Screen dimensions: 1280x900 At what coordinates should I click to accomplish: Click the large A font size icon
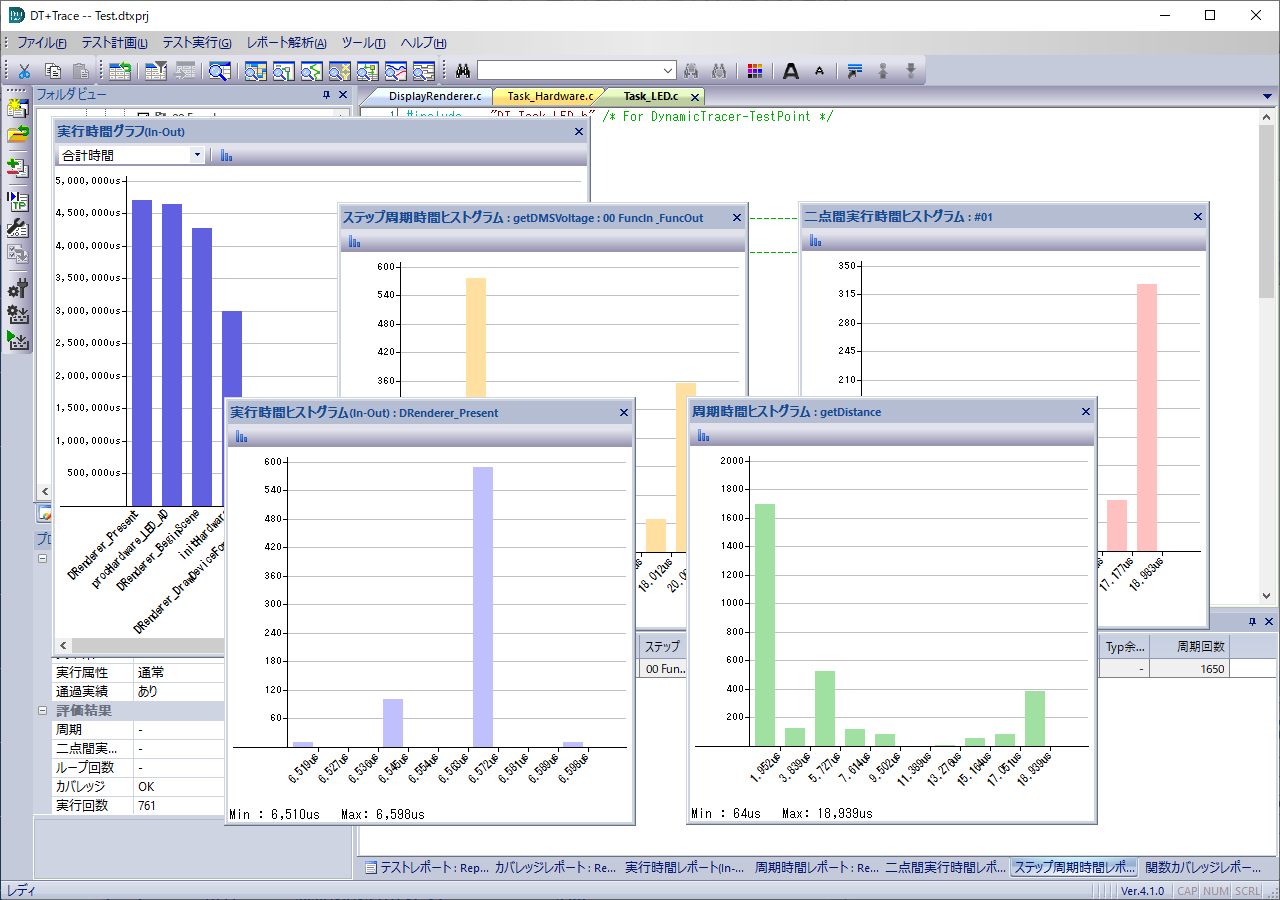(x=791, y=71)
